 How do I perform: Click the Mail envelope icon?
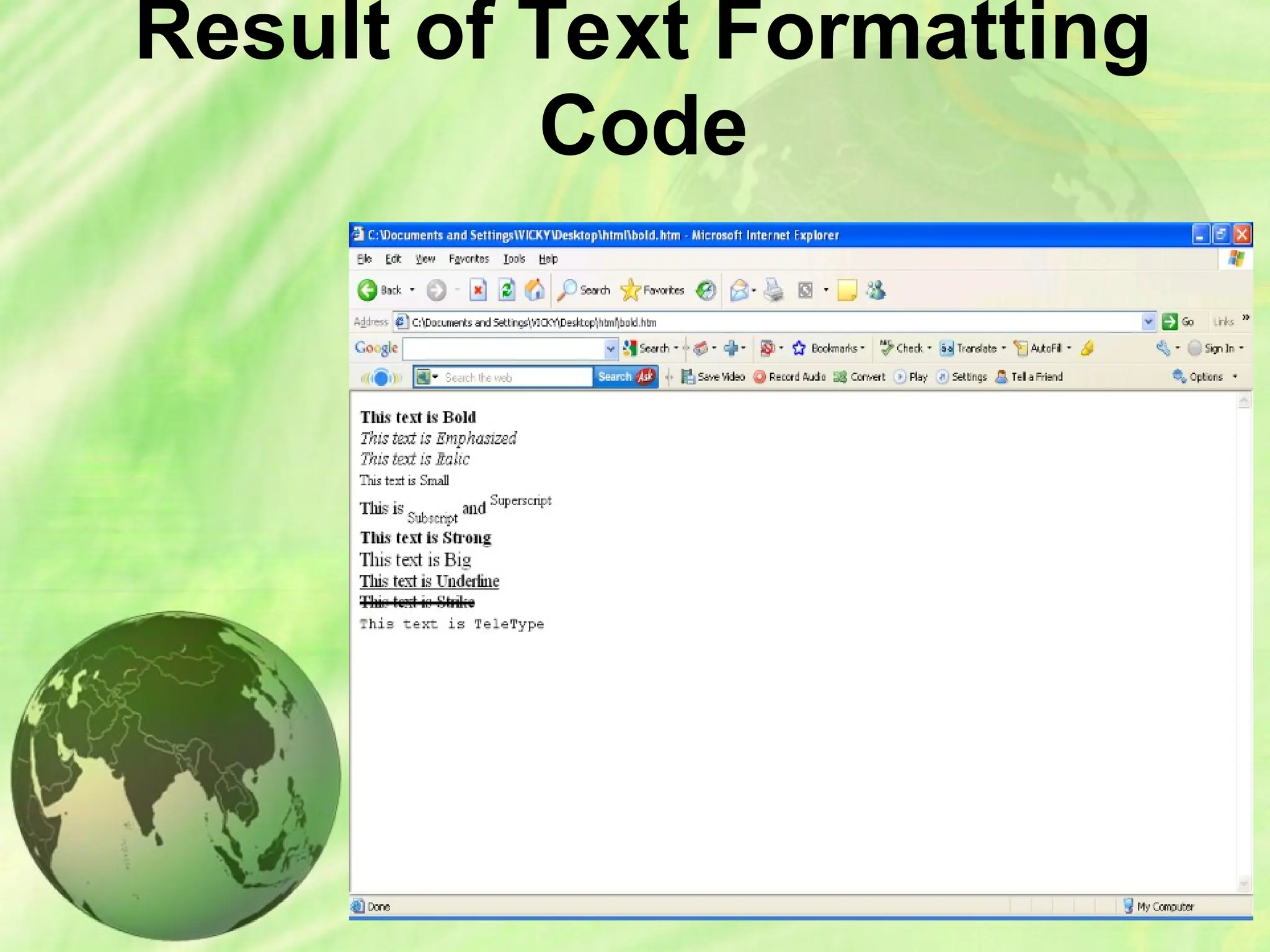tap(739, 290)
